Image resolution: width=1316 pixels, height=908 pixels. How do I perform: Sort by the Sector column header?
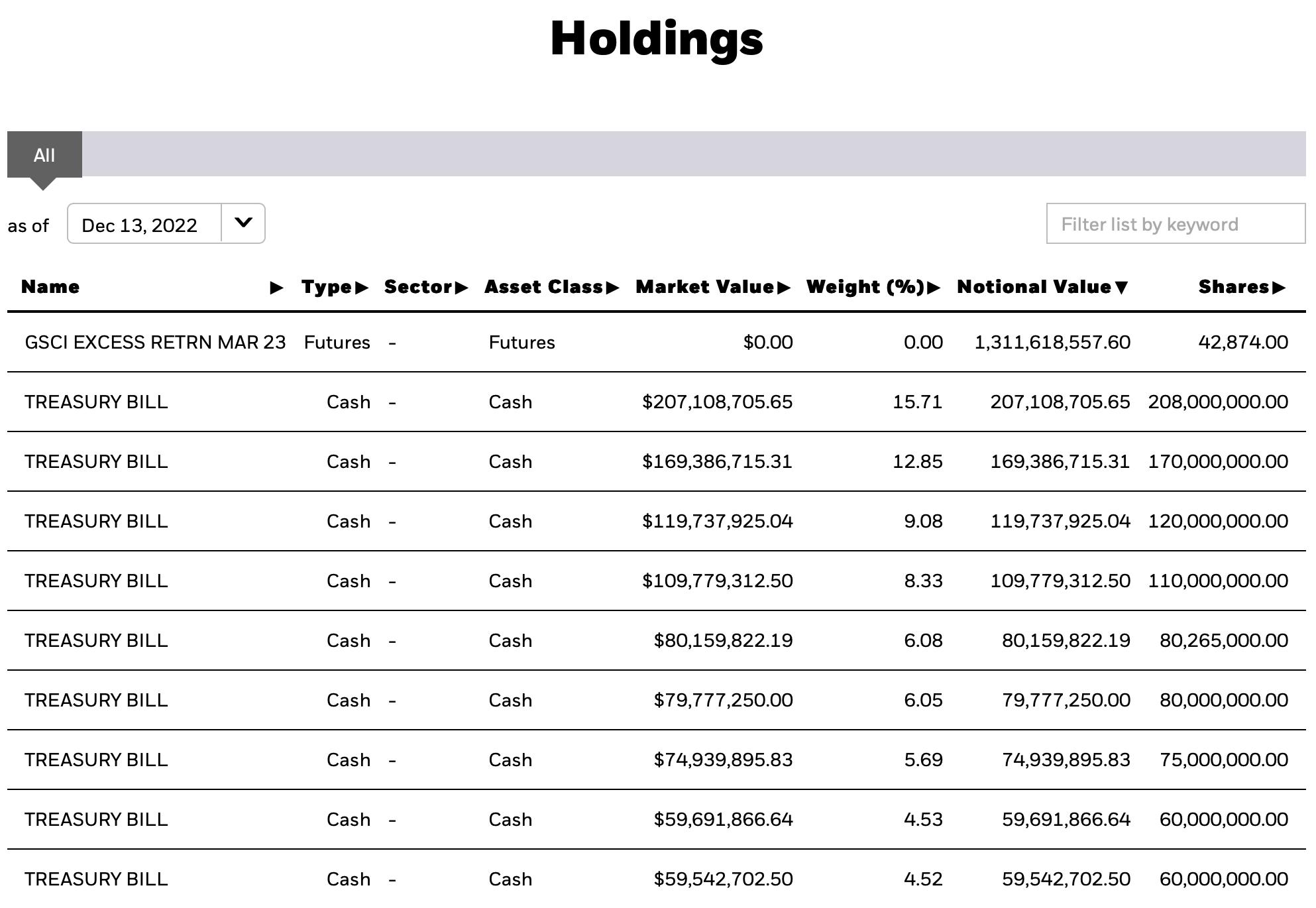coord(426,287)
